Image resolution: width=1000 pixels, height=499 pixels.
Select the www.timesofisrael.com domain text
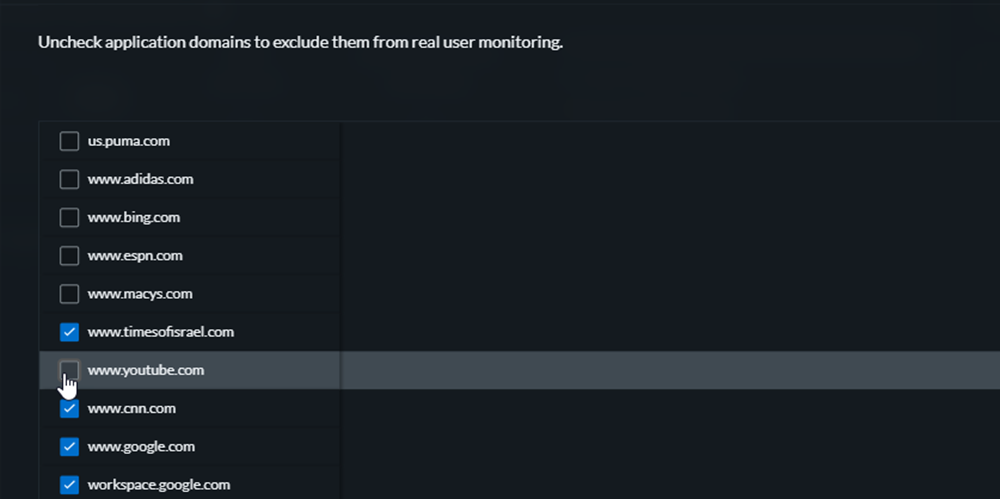click(160, 332)
